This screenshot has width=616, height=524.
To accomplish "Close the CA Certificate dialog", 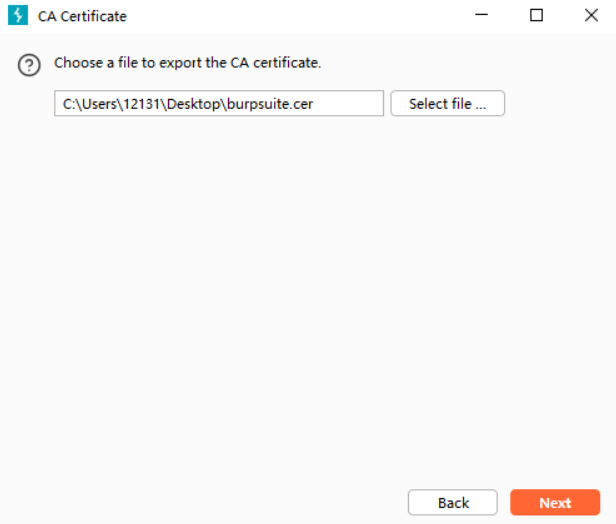I will click(590, 16).
